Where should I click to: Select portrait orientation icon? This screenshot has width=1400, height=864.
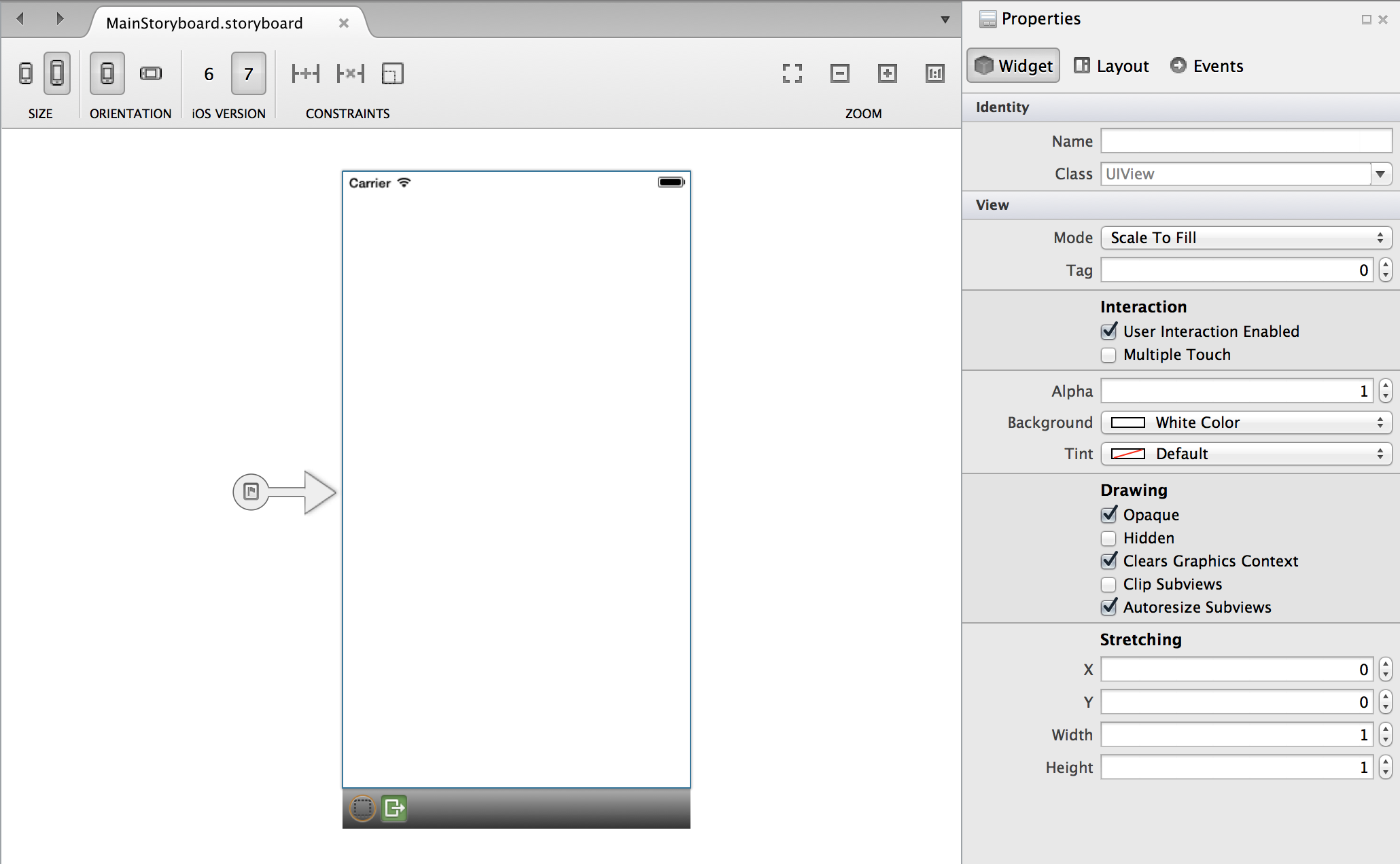point(107,73)
